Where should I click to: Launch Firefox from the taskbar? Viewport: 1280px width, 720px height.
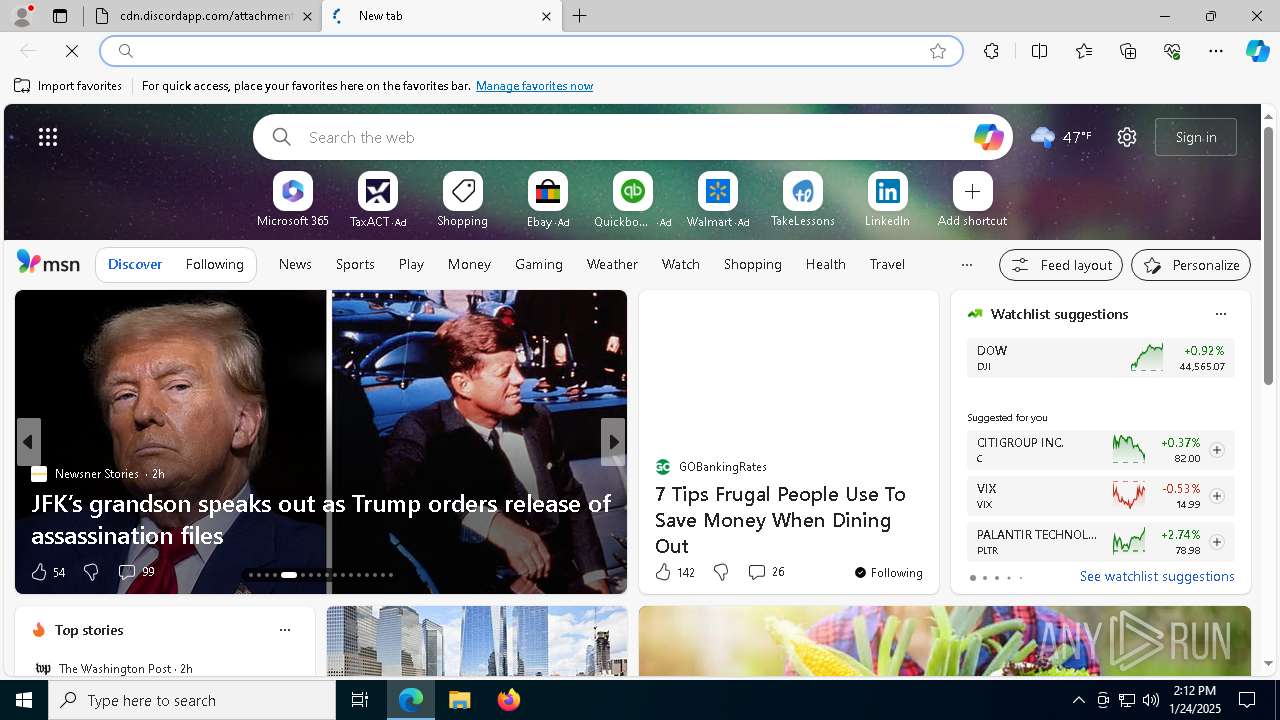tap(509, 700)
